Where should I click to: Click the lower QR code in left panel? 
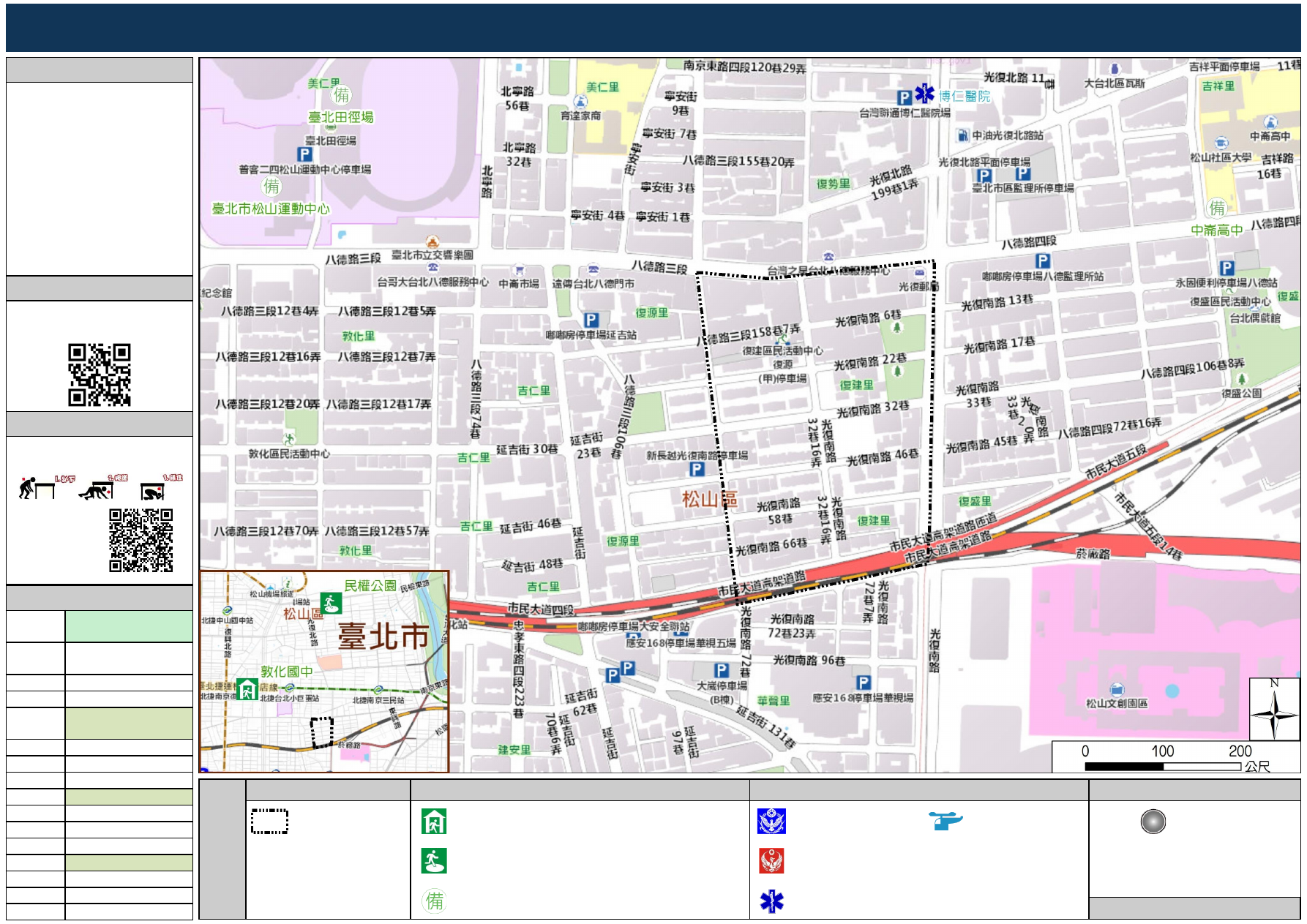[x=141, y=540]
